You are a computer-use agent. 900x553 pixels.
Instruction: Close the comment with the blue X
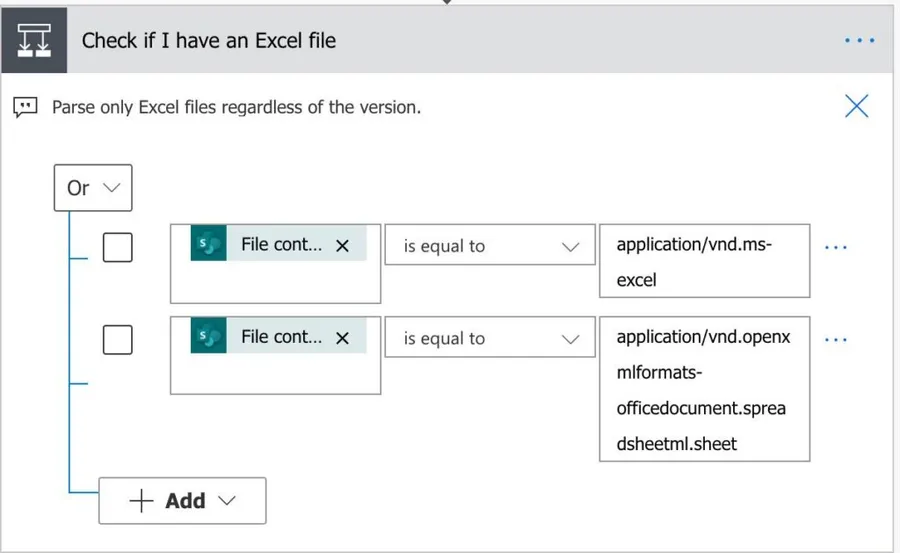856,106
